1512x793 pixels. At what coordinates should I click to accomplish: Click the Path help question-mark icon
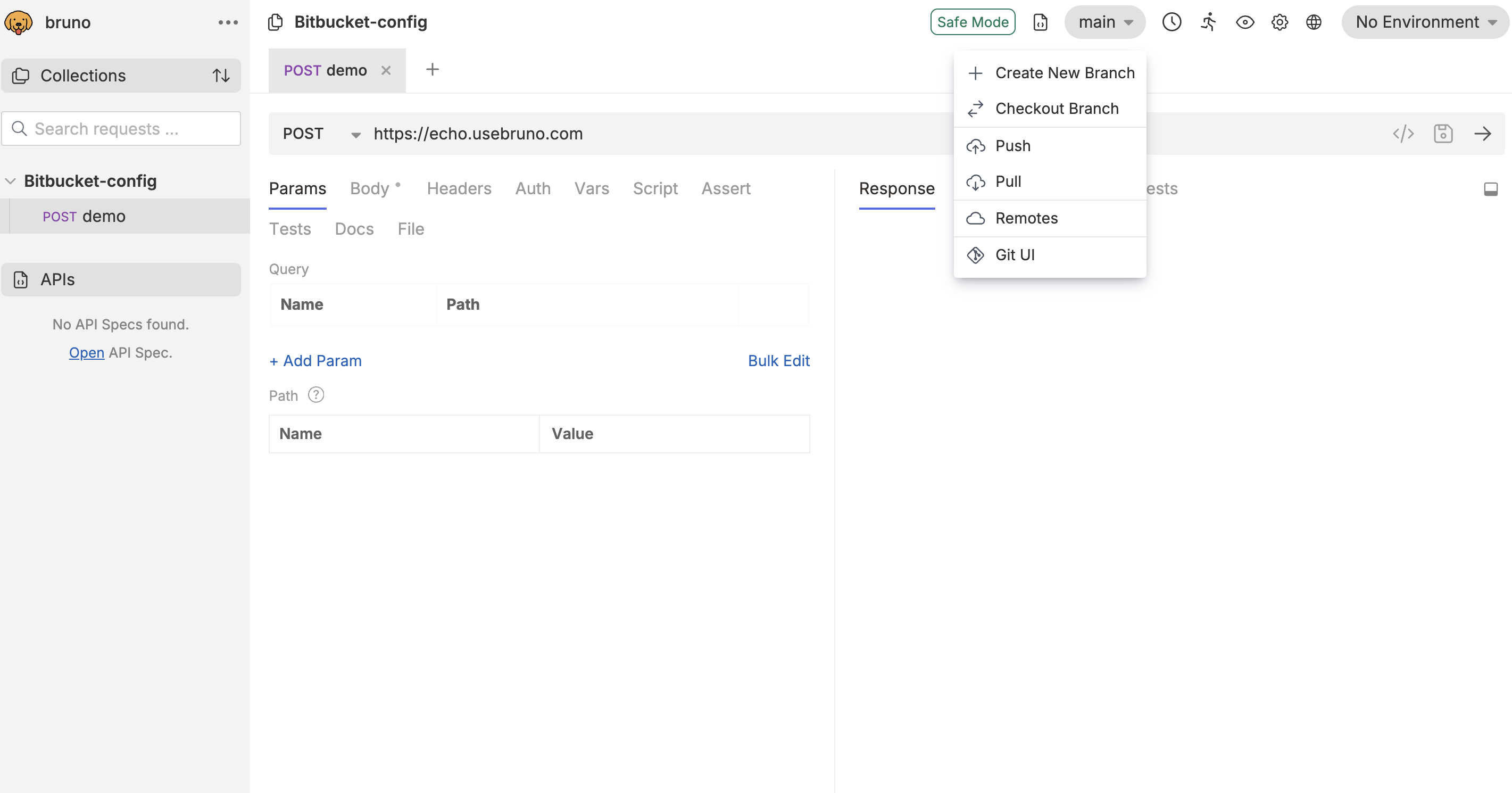(x=316, y=394)
